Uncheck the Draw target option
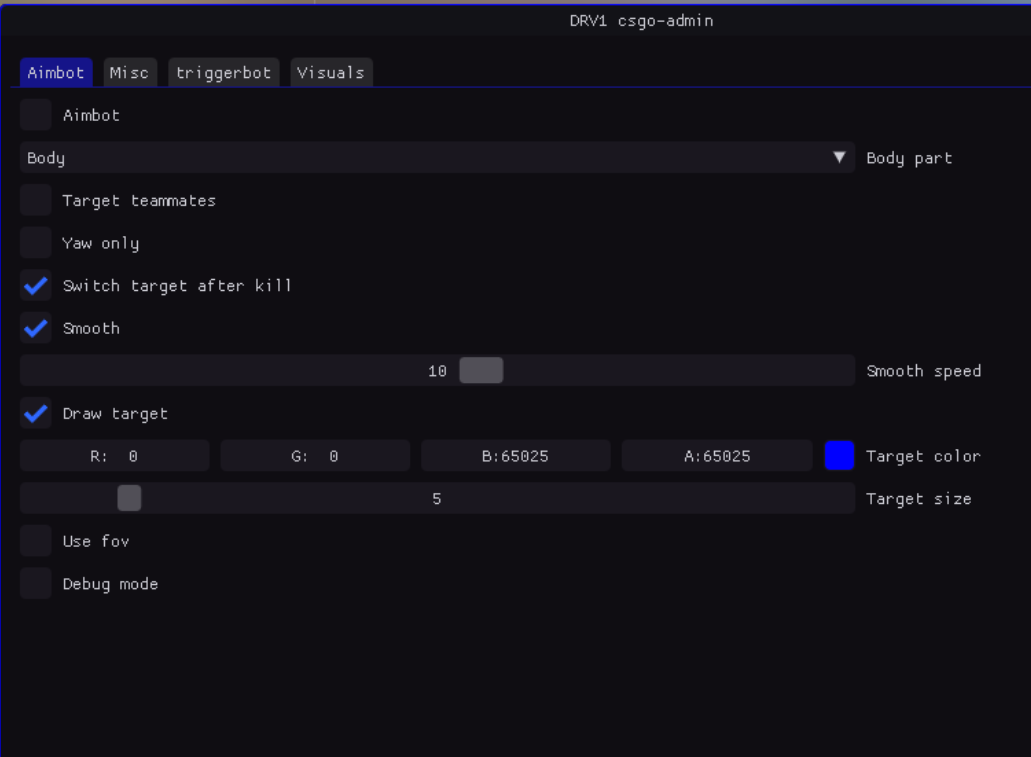This screenshot has height=757, width=1031. (36, 413)
